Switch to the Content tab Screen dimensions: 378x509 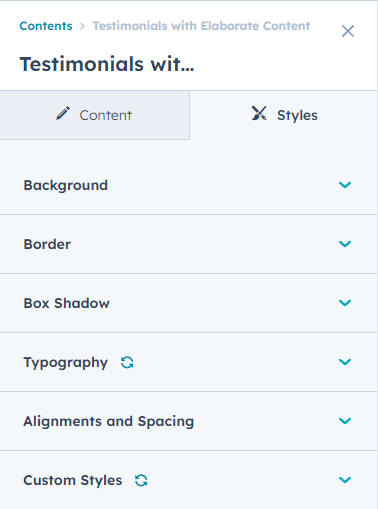(x=95, y=115)
